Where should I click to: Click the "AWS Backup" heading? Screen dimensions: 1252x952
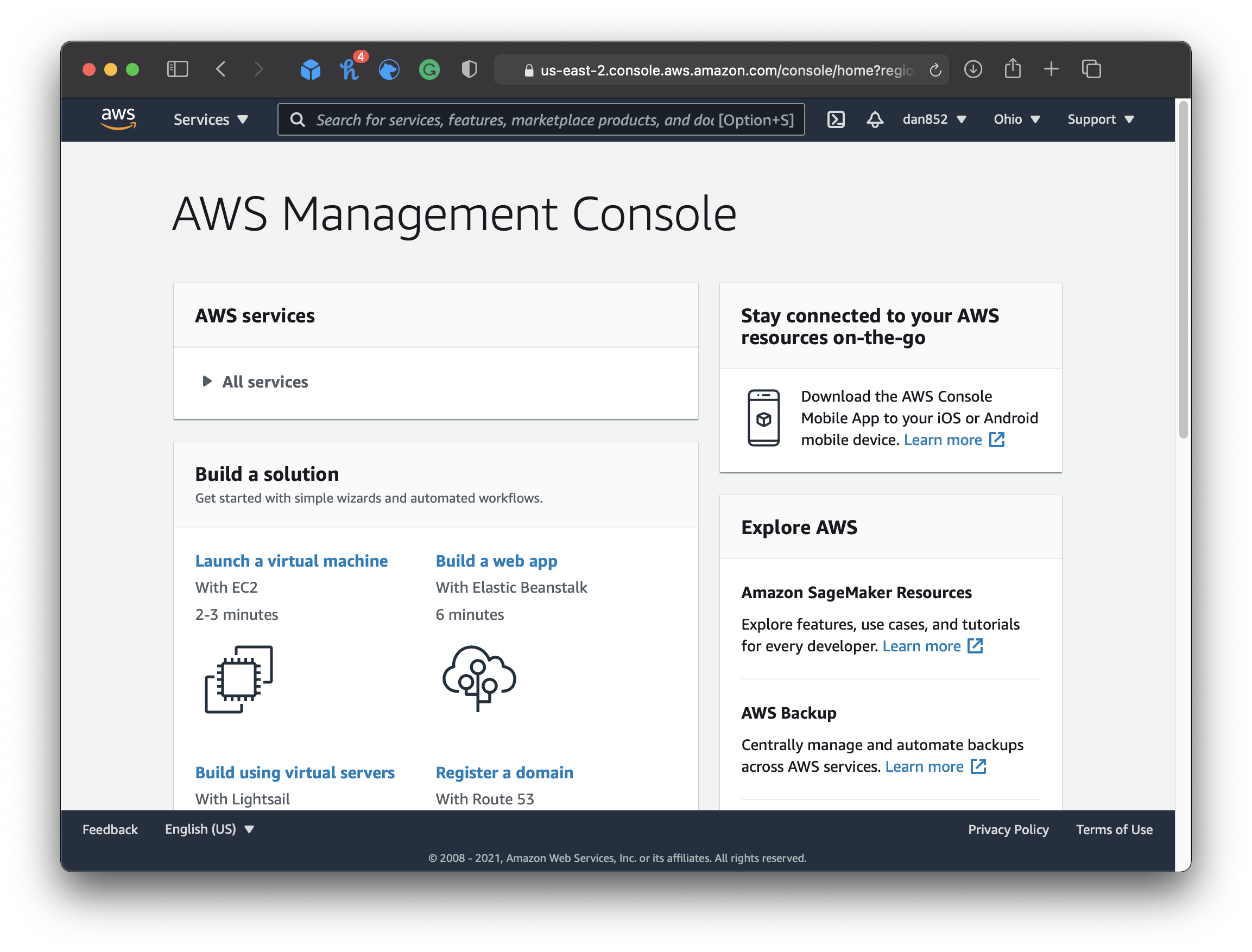tap(788, 713)
